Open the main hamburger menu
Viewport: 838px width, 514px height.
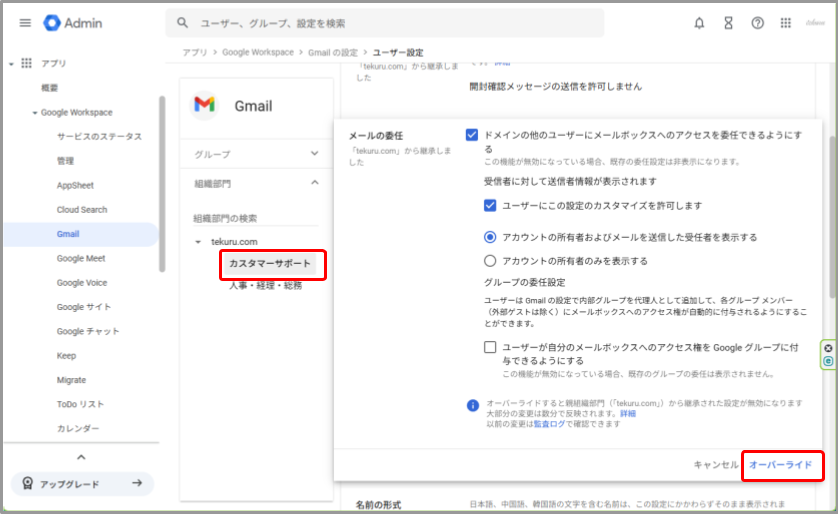pos(25,23)
